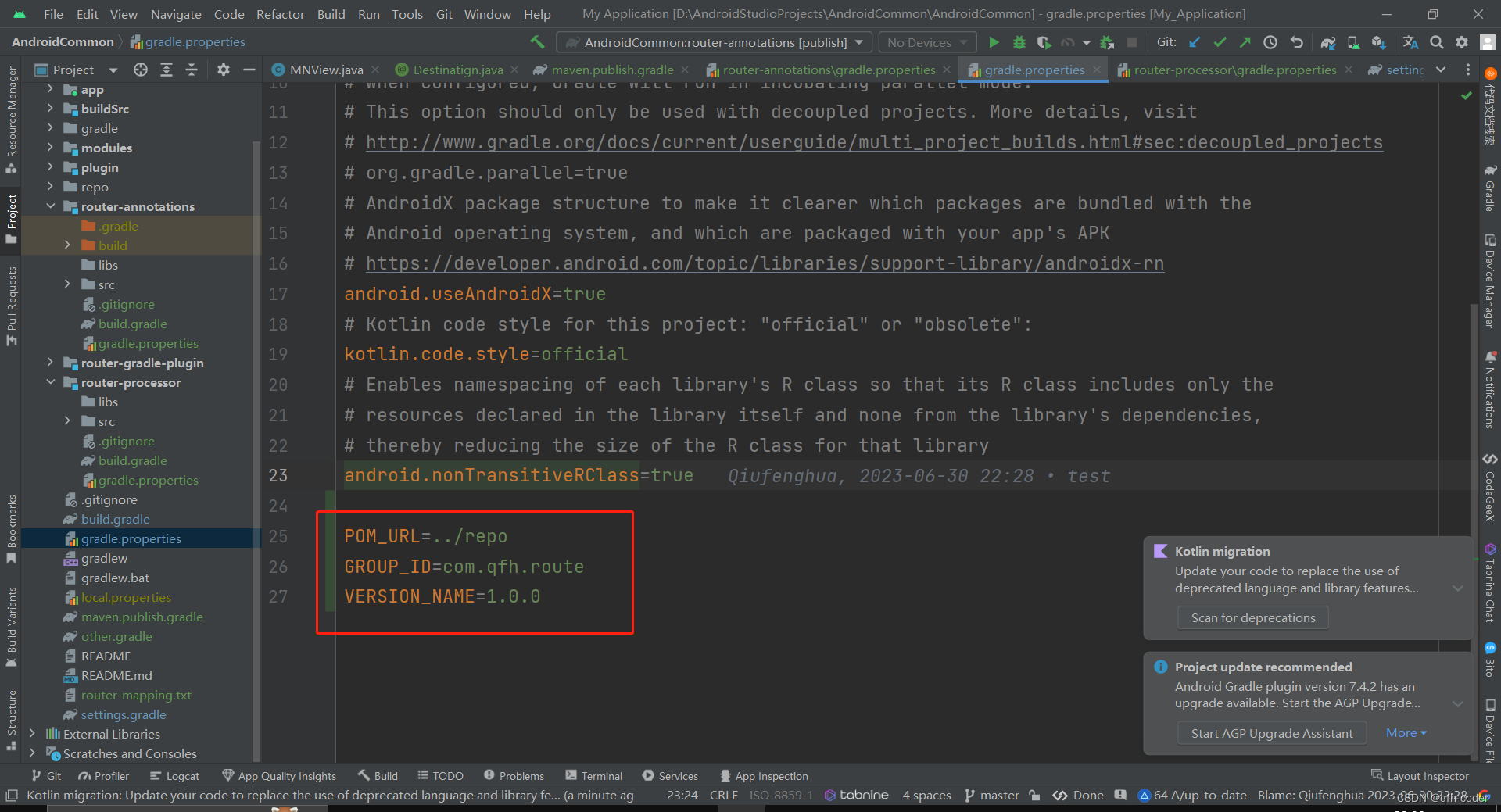
Task: Click the Git update project blue arrow
Action: [1195, 42]
